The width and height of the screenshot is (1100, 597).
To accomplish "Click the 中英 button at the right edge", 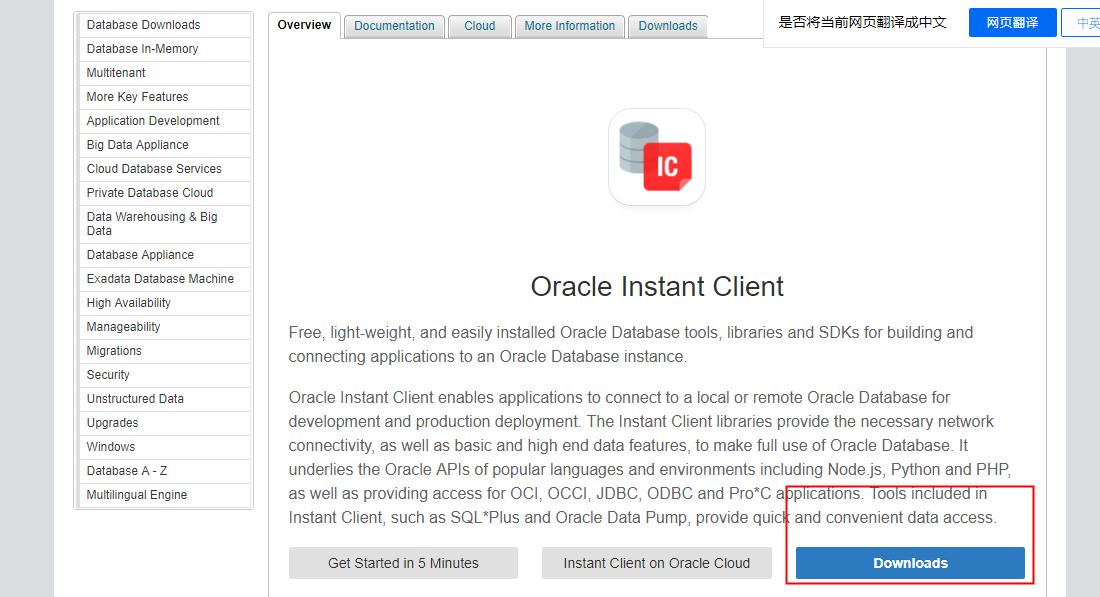I will pos(1081,22).
